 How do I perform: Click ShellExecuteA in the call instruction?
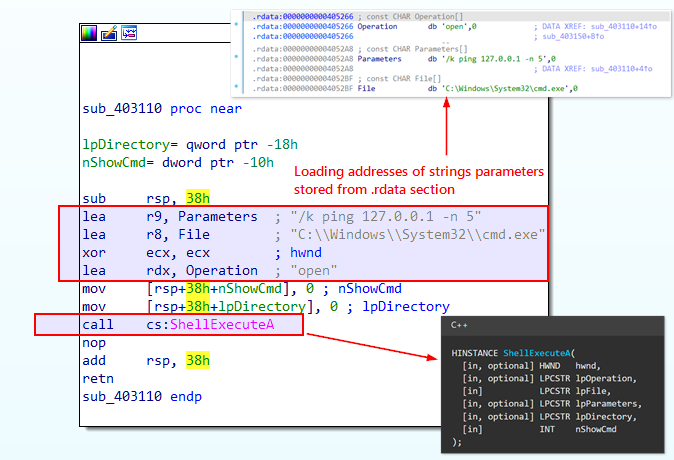tap(222, 325)
